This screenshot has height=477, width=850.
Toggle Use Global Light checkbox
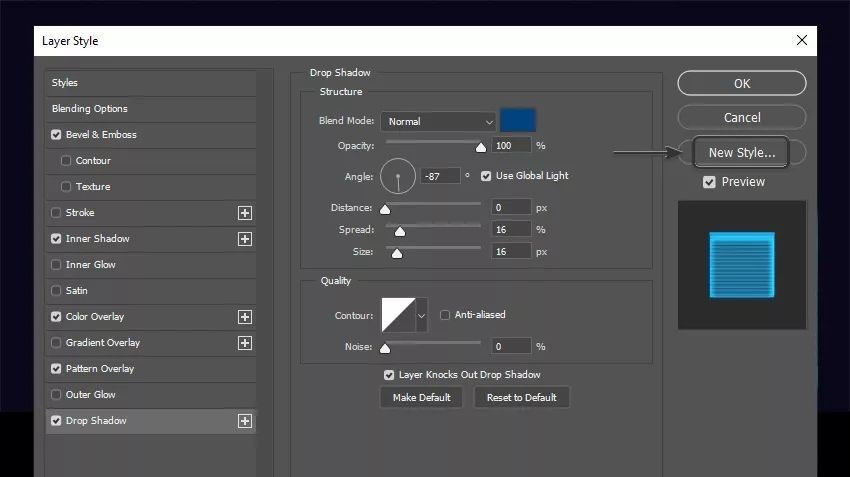[x=486, y=176]
